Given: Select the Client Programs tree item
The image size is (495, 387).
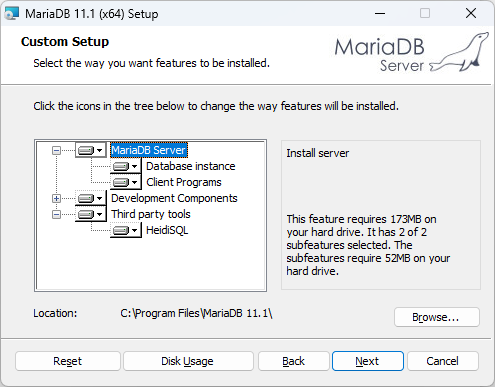Looking at the screenshot, I should (x=184, y=182).
